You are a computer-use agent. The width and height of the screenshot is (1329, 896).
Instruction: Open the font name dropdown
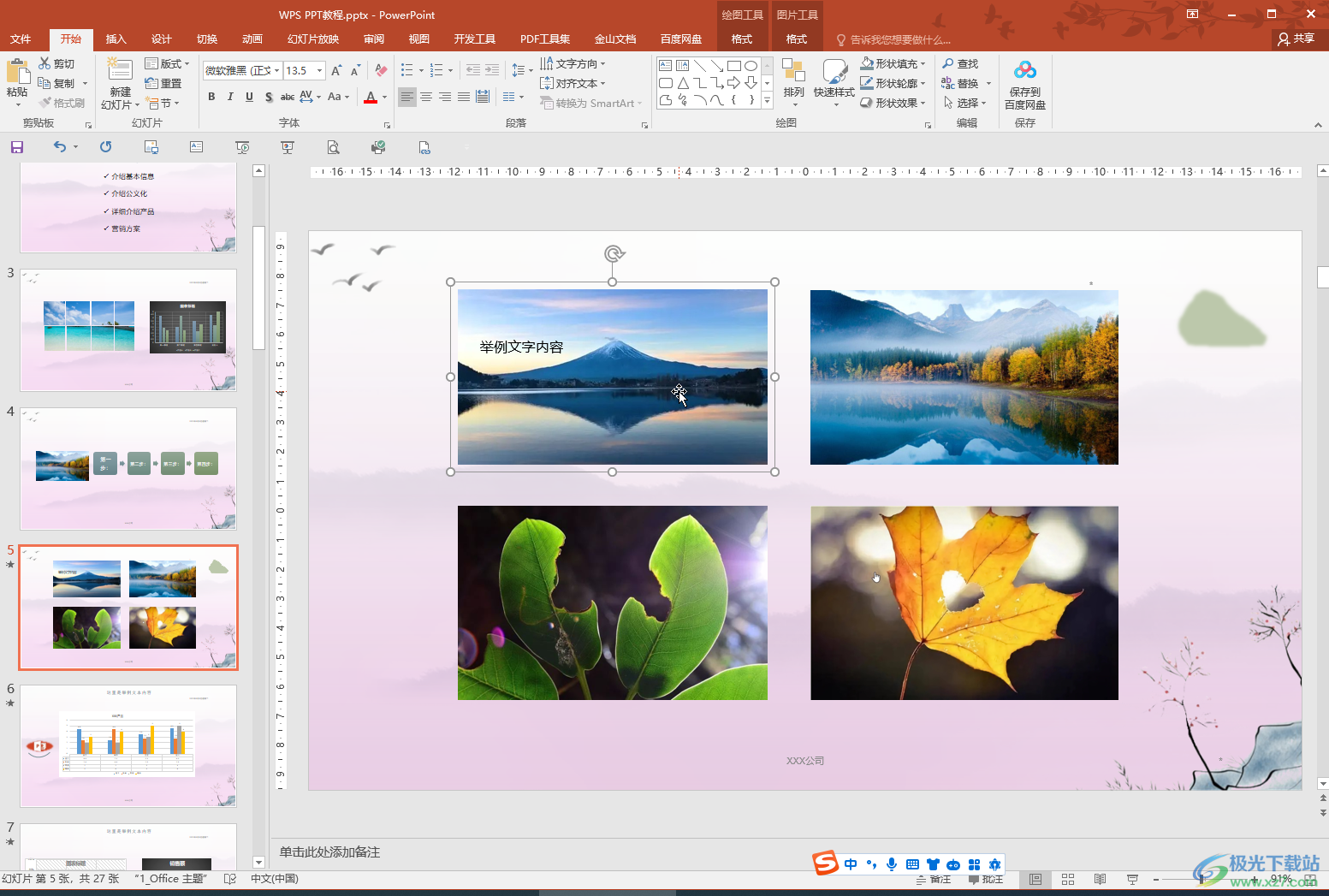(277, 70)
